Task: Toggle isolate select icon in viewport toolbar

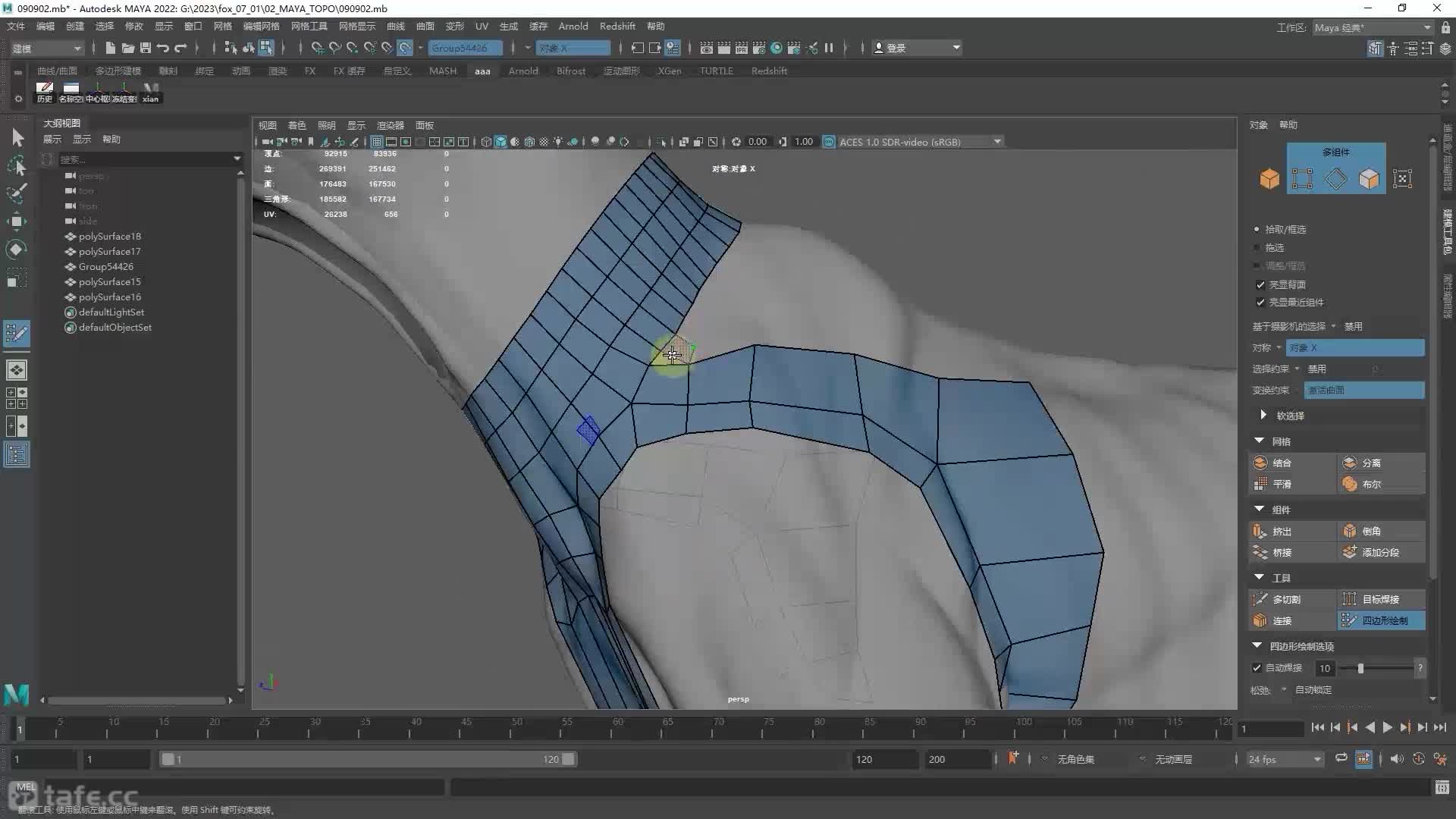Action: click(662, 142)
